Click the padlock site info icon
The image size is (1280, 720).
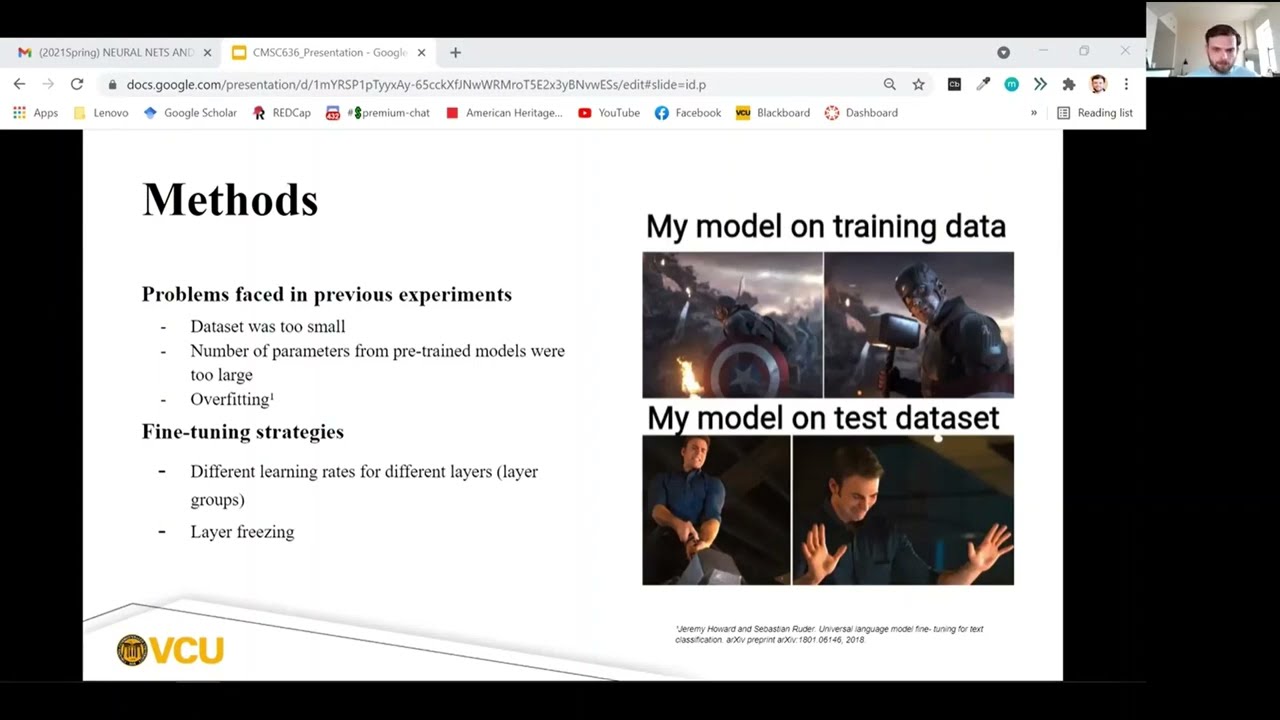[x=112, y=85]
